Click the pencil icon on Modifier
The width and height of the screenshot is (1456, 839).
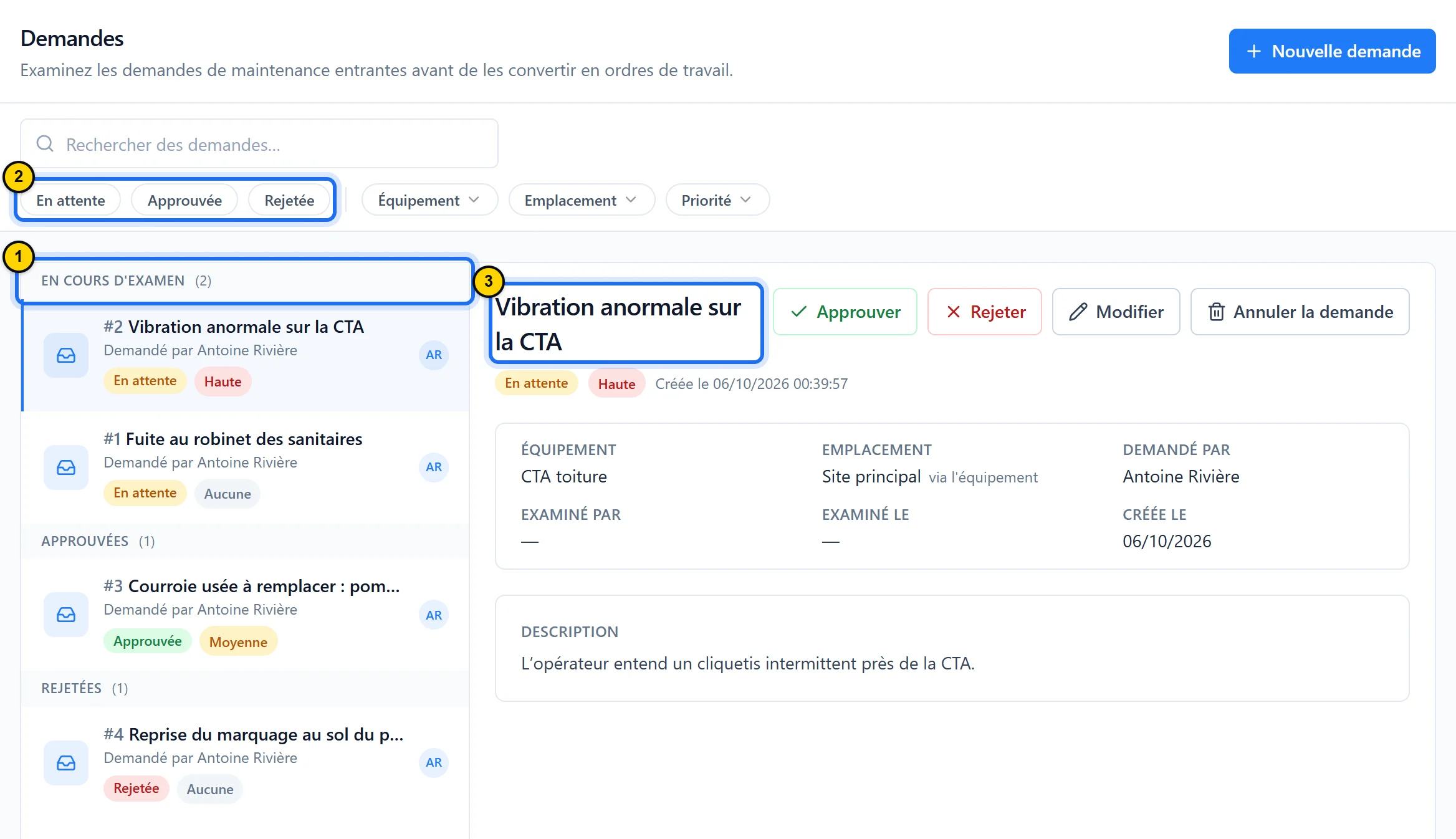pyautogui.click(x=1078, y=312)
